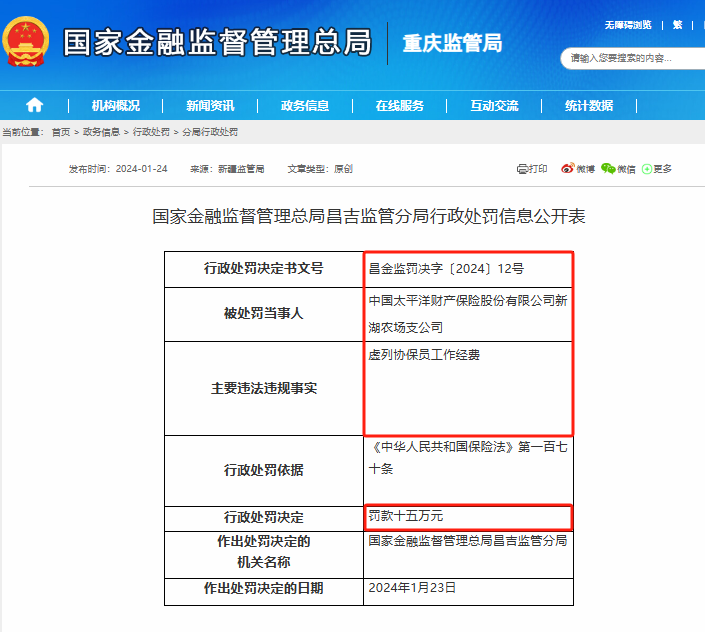705x632 pixels.
Task: Click 政务信息 in the breadcrumb trail
Action: (x=101, y=132)
